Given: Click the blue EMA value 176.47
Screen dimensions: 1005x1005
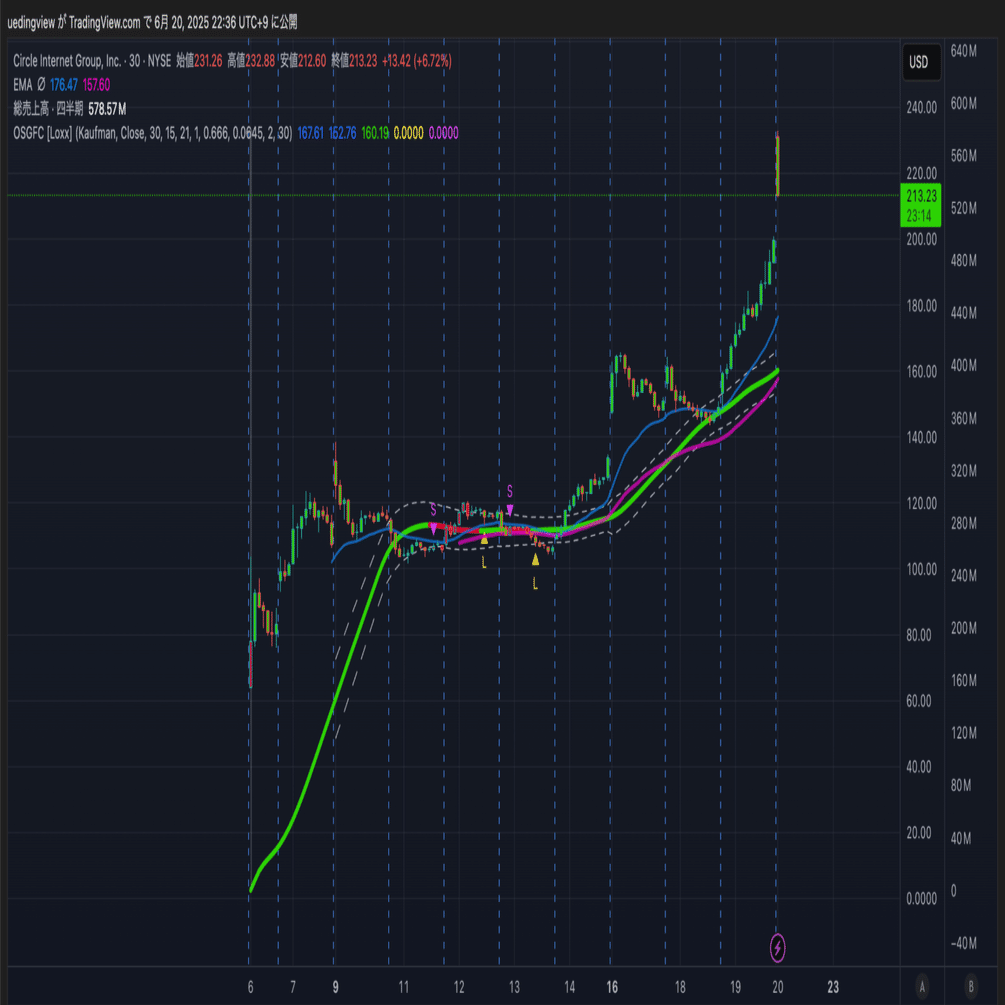Looking at the screenshot, I should click(x=63, y=85).
